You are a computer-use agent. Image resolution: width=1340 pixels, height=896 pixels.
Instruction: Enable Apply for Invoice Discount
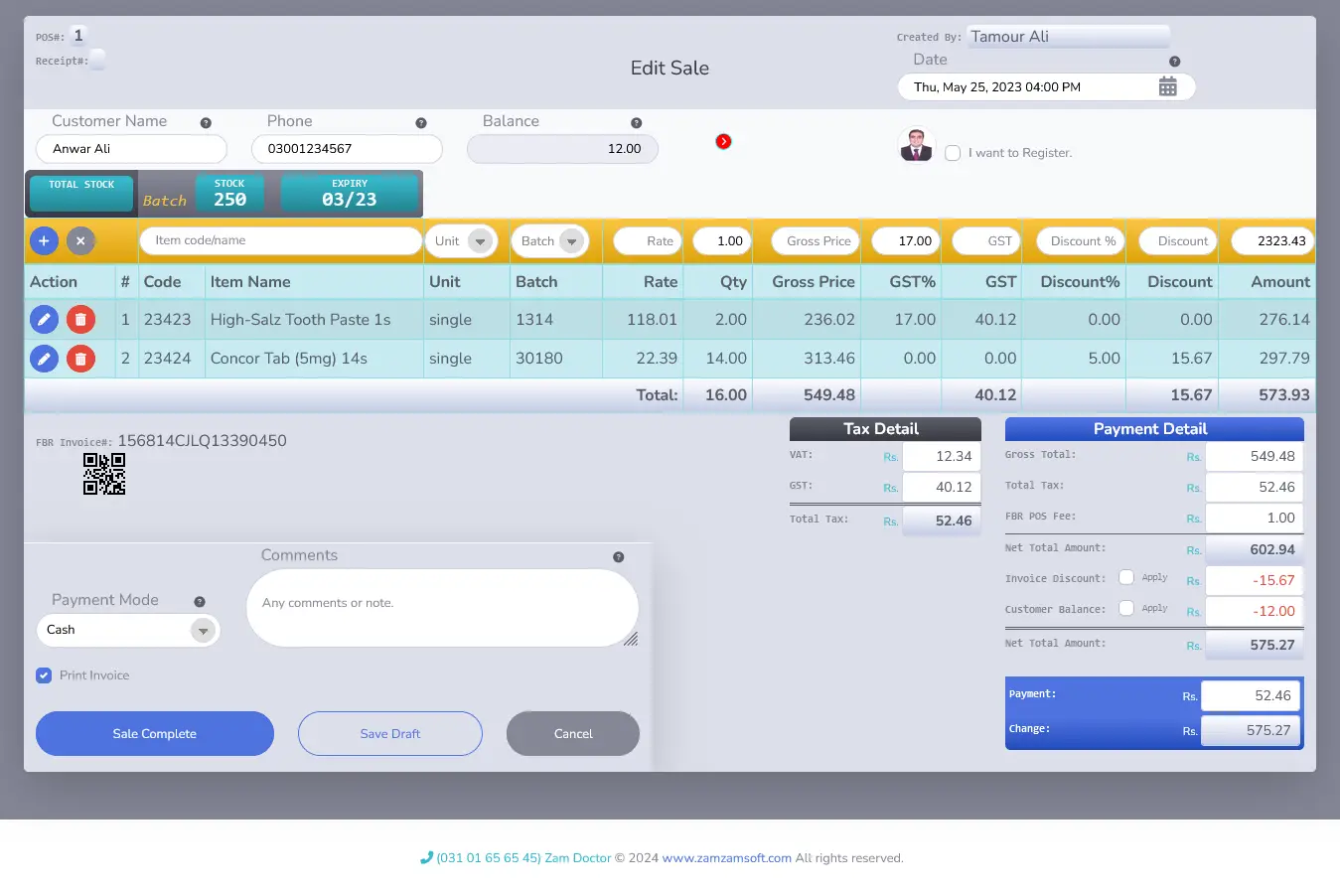(x=1126, y=577)
